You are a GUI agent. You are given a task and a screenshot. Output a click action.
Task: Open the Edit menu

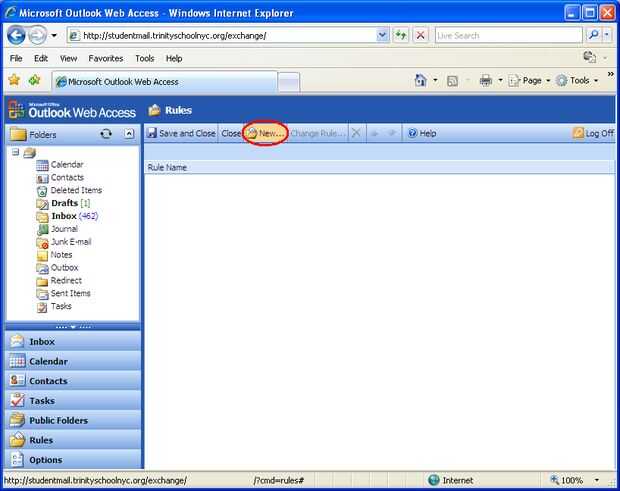click(41, 59)
